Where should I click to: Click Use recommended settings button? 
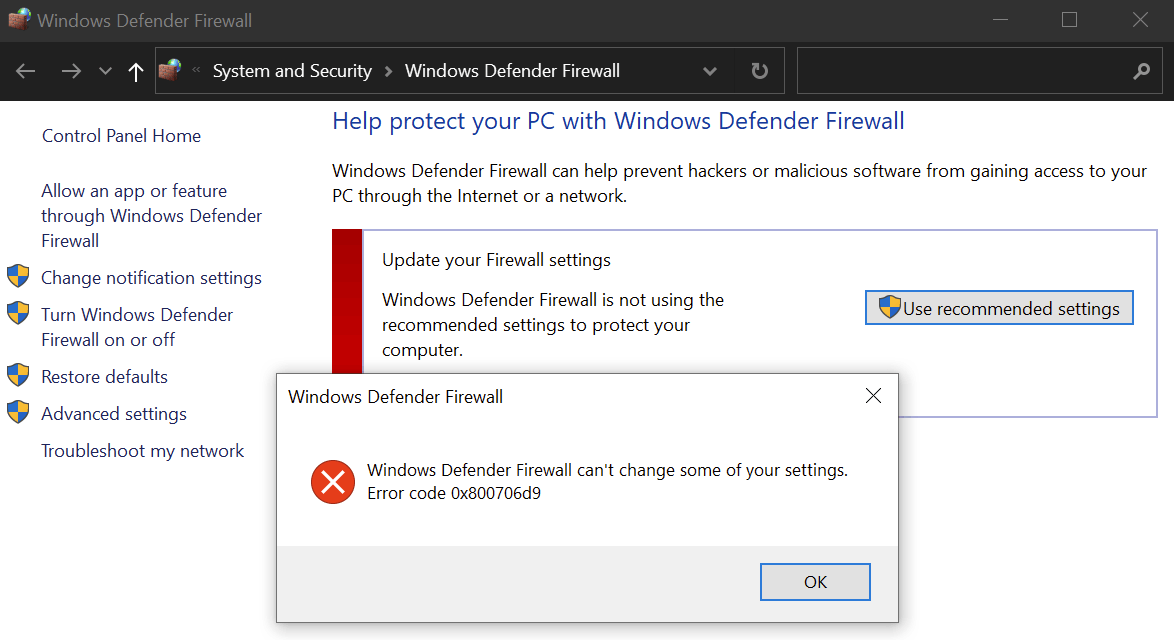click(999, 308)
